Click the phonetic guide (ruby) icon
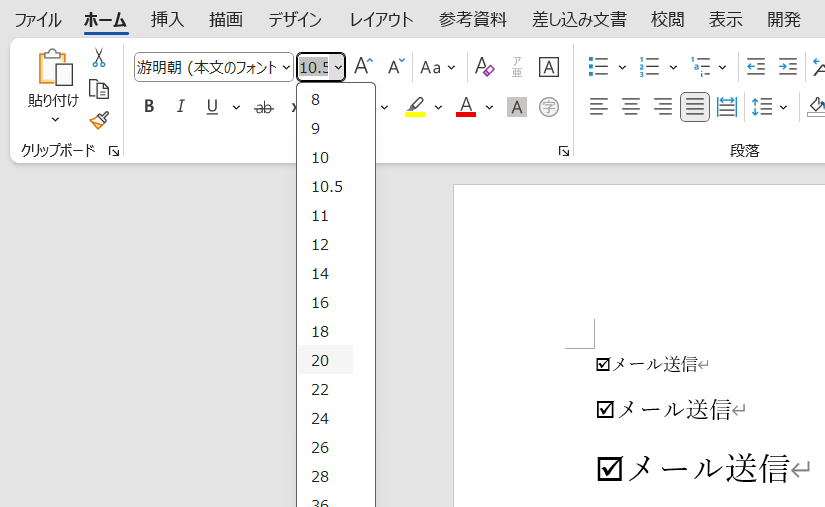The height and width of the screenshot is (507, 825). pos(517,67)
